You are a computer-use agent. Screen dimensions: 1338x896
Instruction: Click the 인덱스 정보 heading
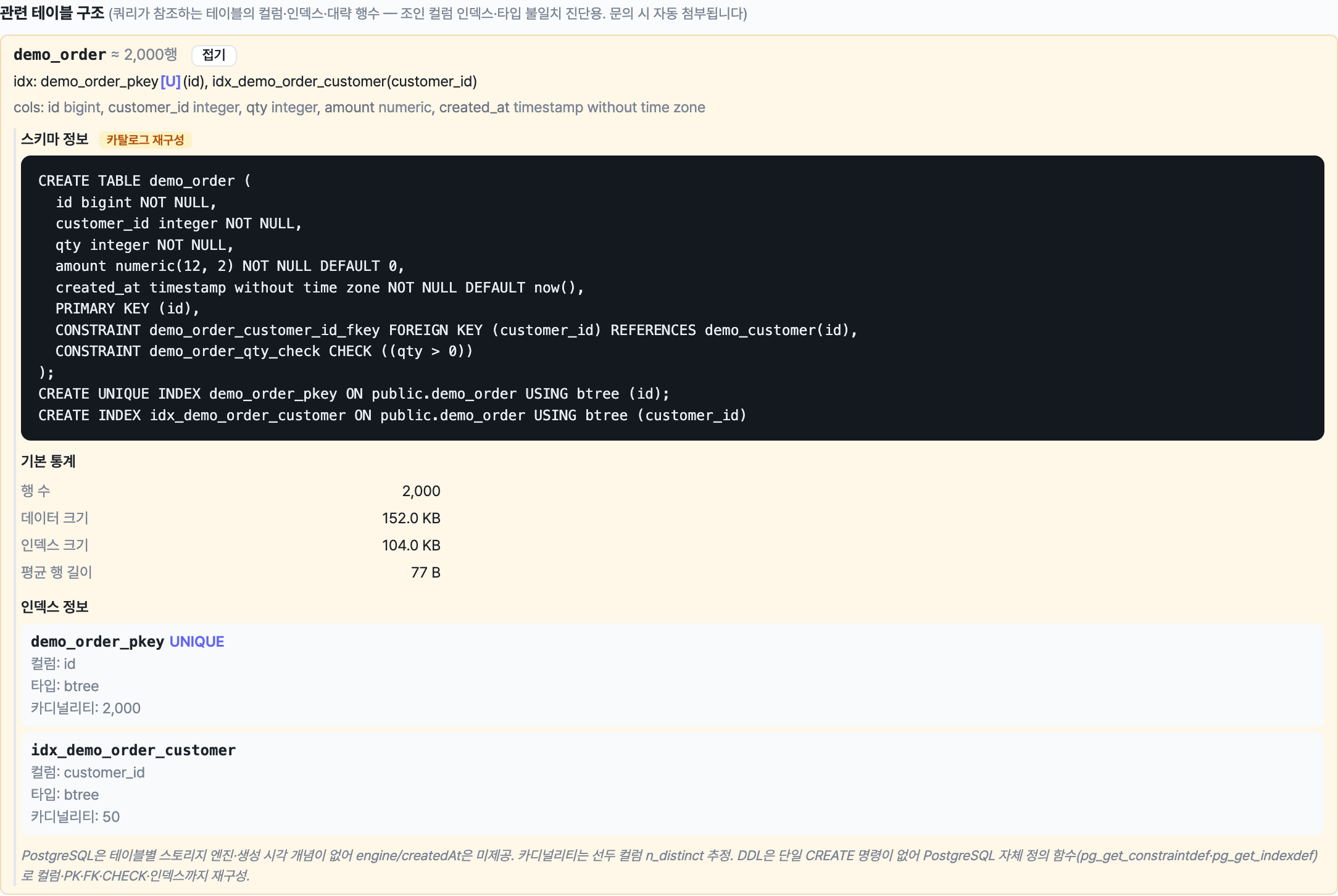point(55,607)
